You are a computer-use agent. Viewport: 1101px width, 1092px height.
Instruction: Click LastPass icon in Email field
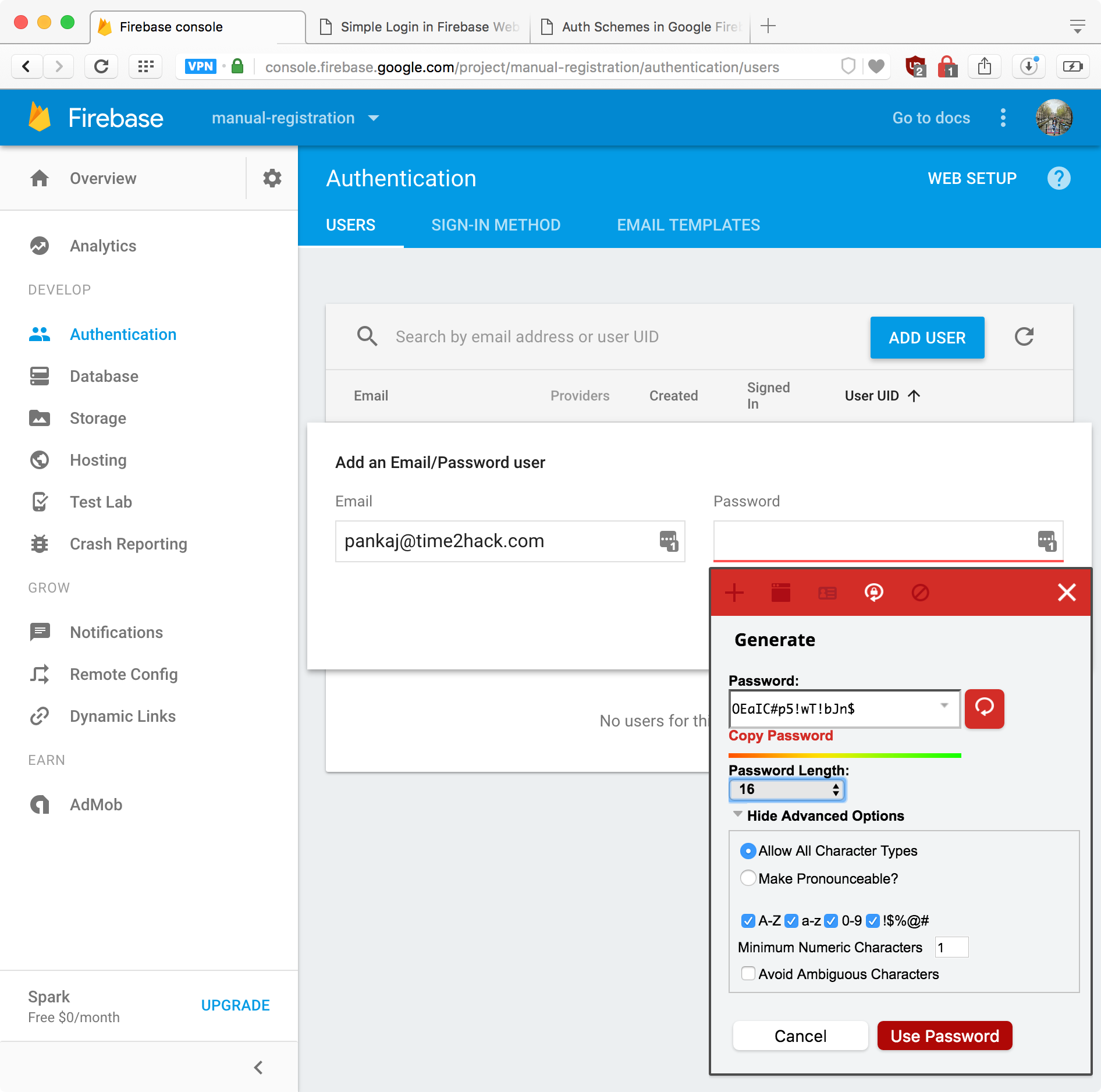[x=669, y=541]
